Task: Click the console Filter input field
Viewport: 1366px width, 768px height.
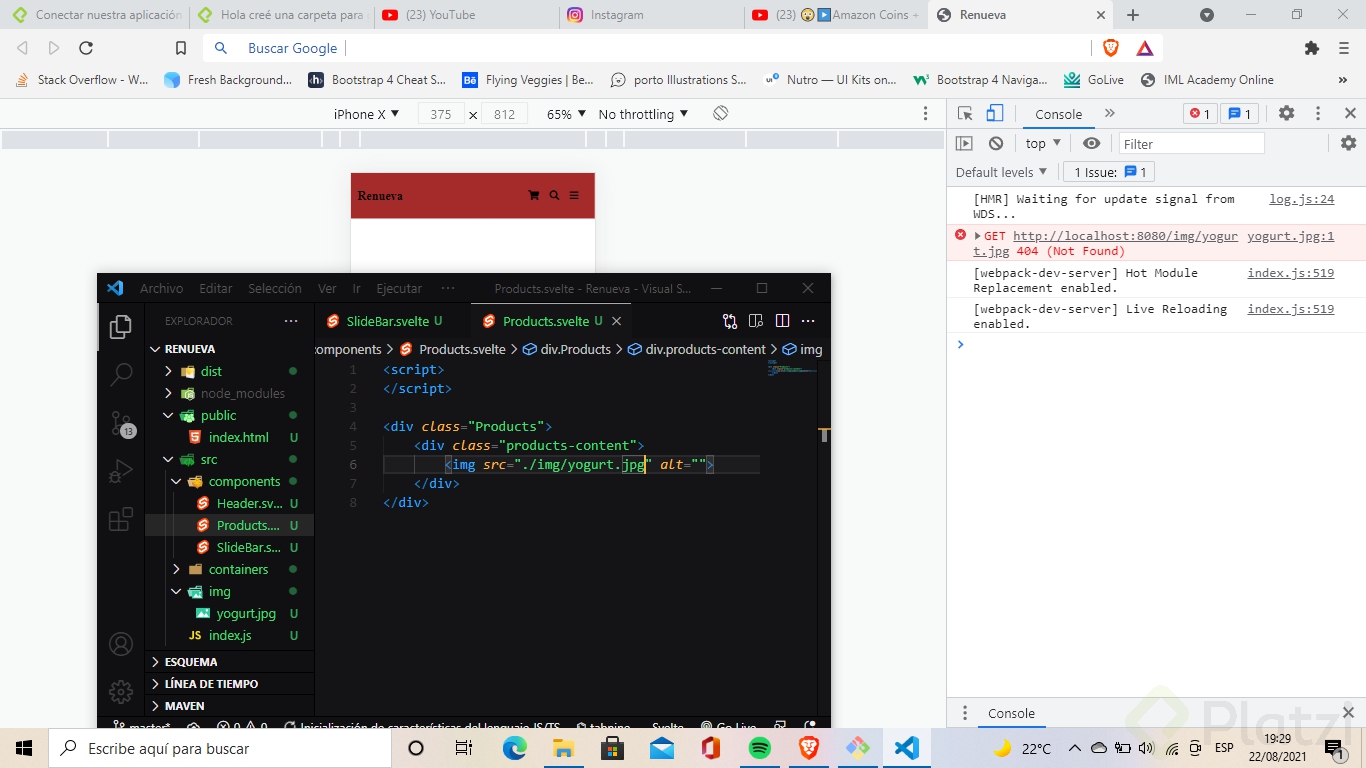Action: coord(1191,143)
